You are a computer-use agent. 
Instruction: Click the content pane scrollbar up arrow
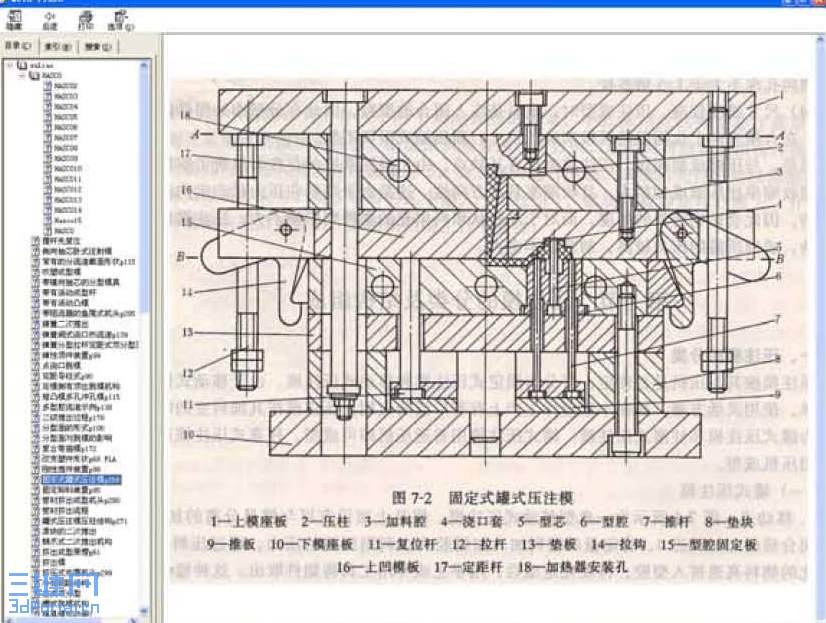(821, 41)
